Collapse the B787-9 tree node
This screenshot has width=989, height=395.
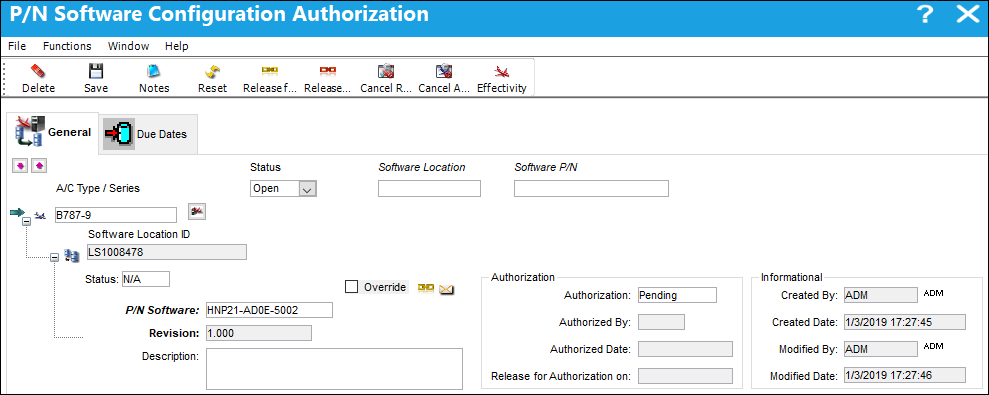(x=26, y=222)
